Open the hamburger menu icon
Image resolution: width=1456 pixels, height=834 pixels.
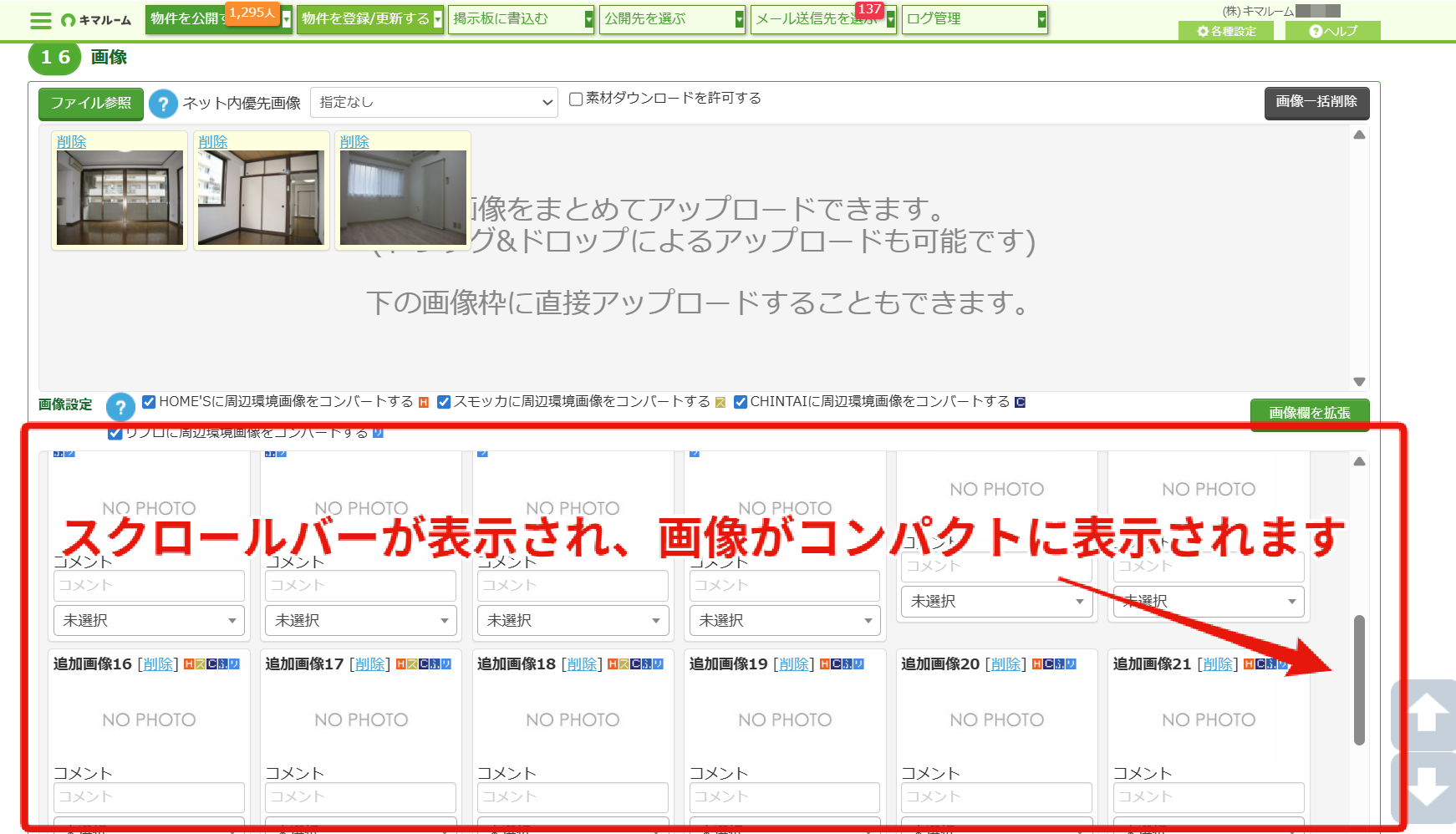tap(40, 20)
